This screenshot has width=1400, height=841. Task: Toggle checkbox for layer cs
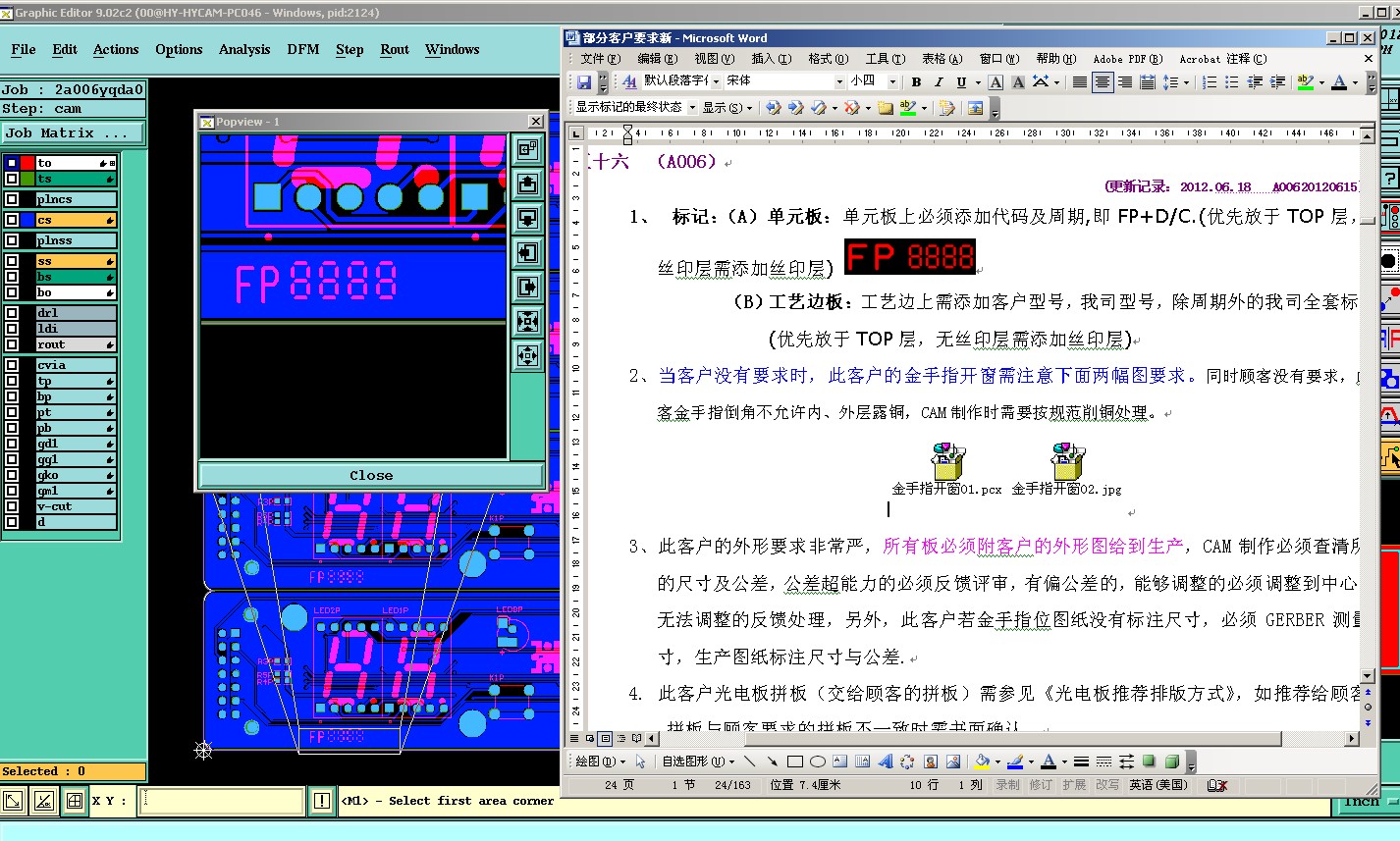12,220
